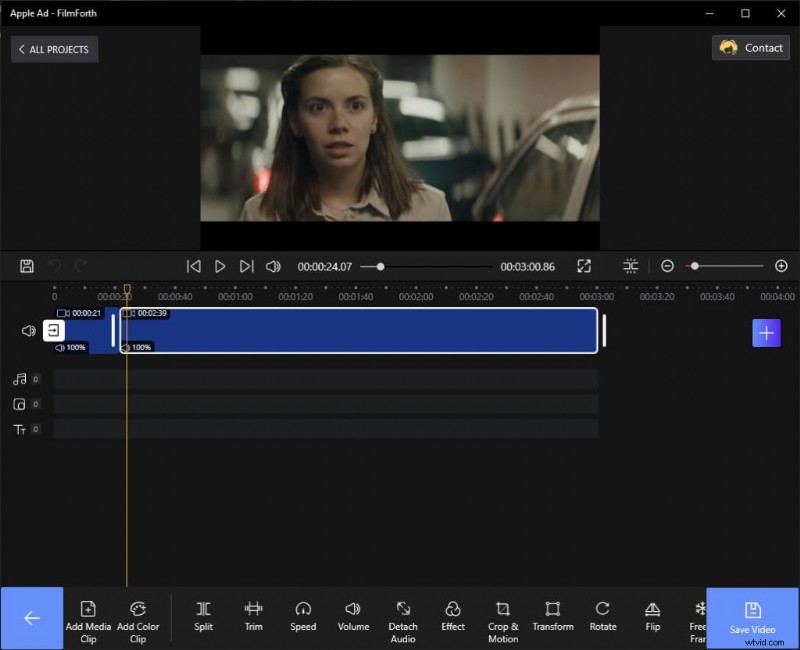Add media via the blue plus on the timeline
This screenshot has width=800, height=650.
point(767,332)
